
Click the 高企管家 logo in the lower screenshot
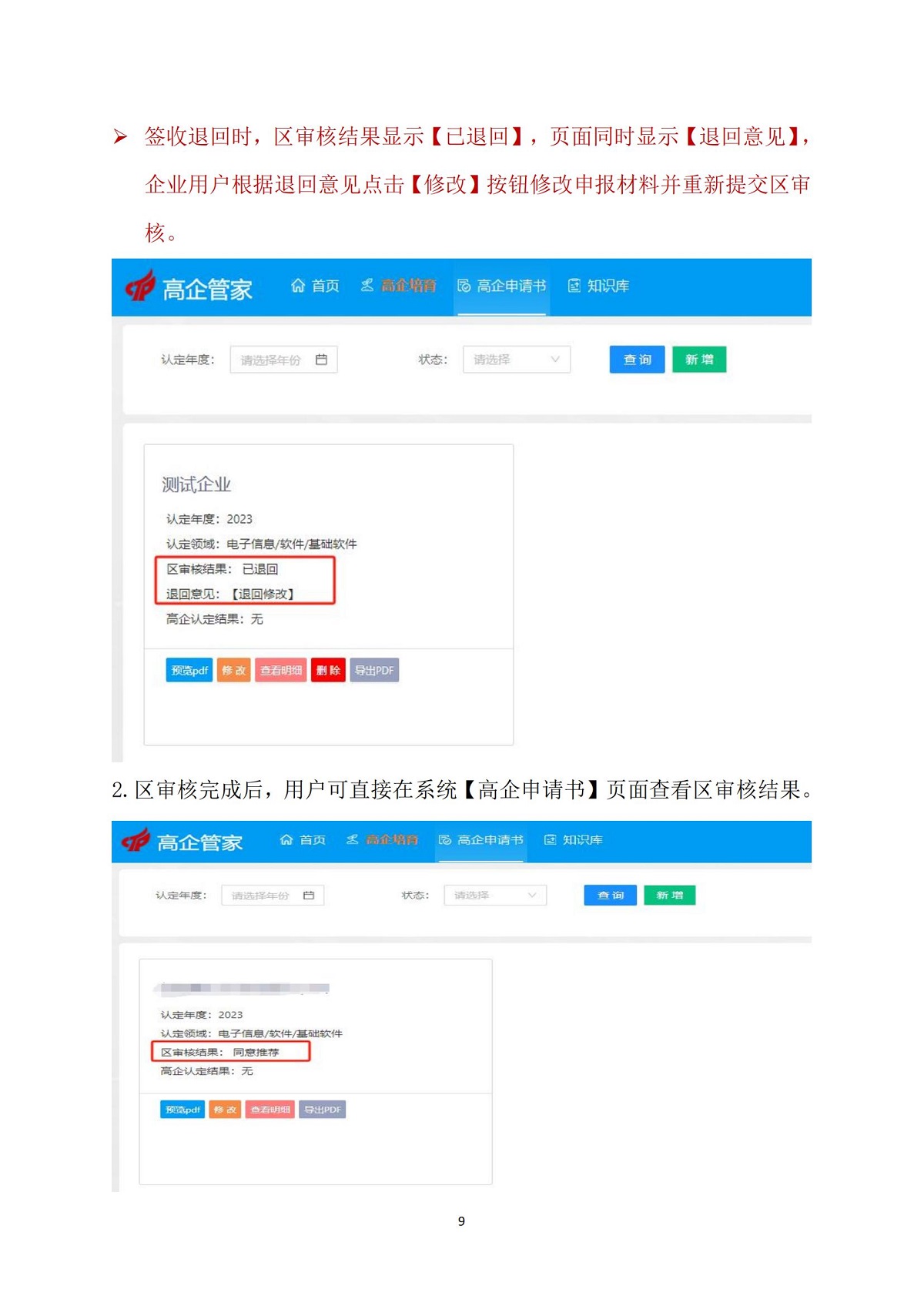182,842
